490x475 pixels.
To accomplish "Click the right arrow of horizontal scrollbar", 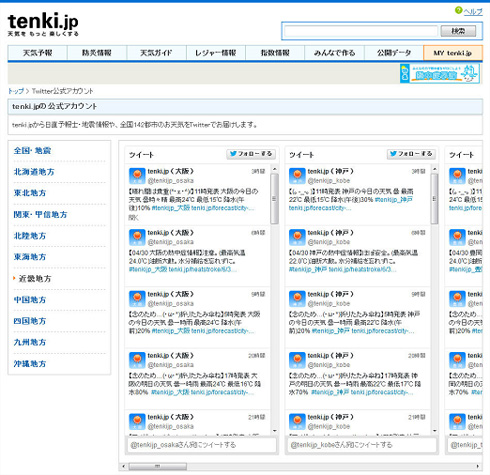I will click(x=478, y=466).
